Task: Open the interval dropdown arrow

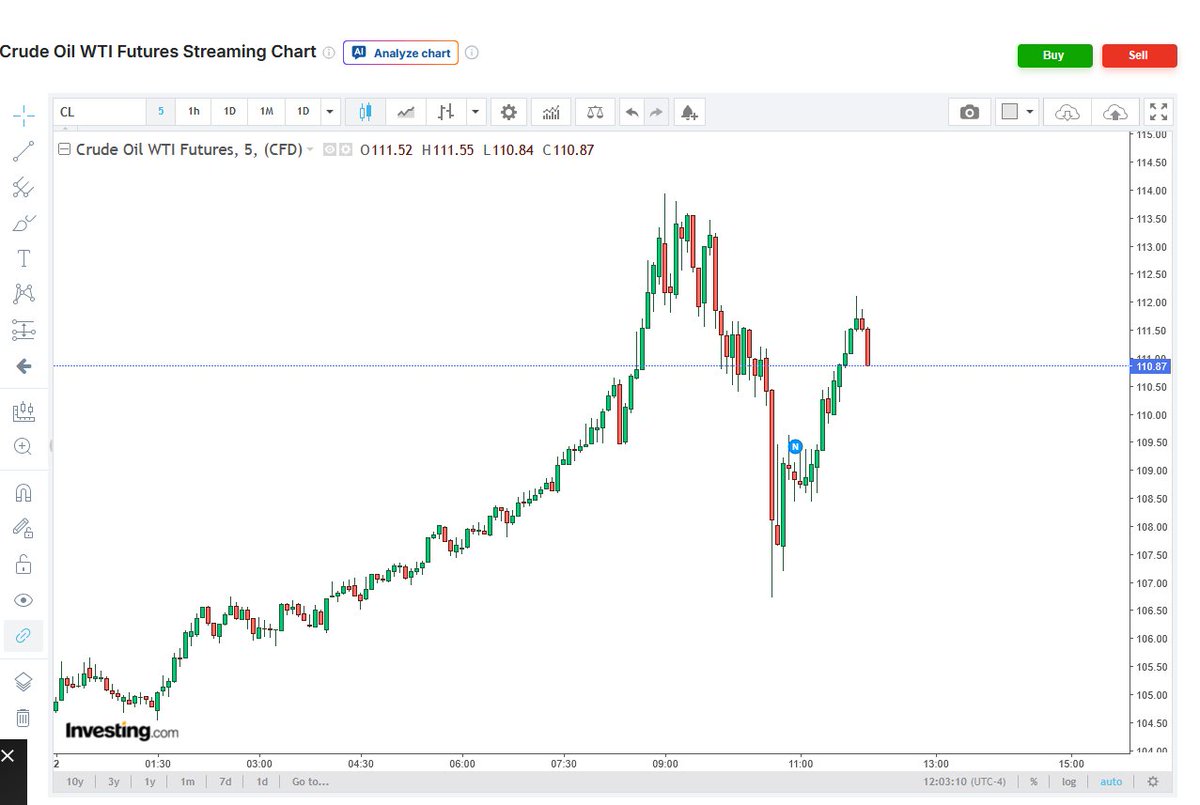Action: (x=330, y=112)
